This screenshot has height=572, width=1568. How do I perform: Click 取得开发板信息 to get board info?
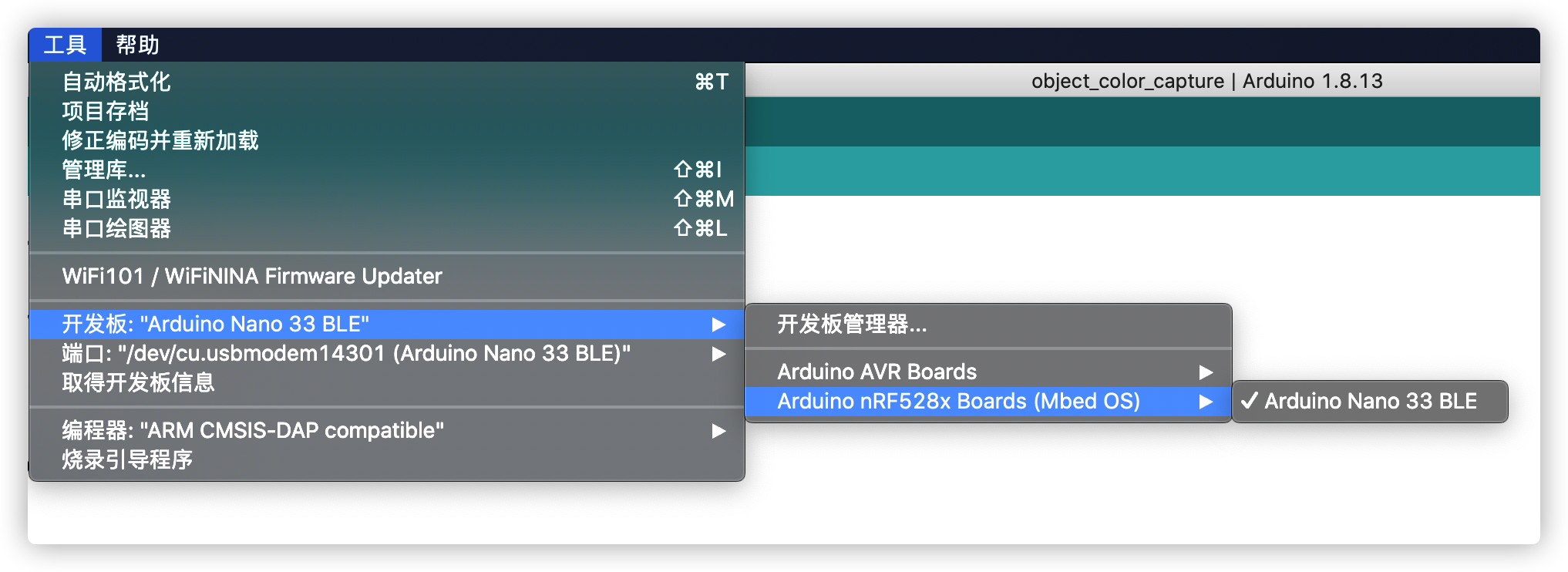[386, 382]
